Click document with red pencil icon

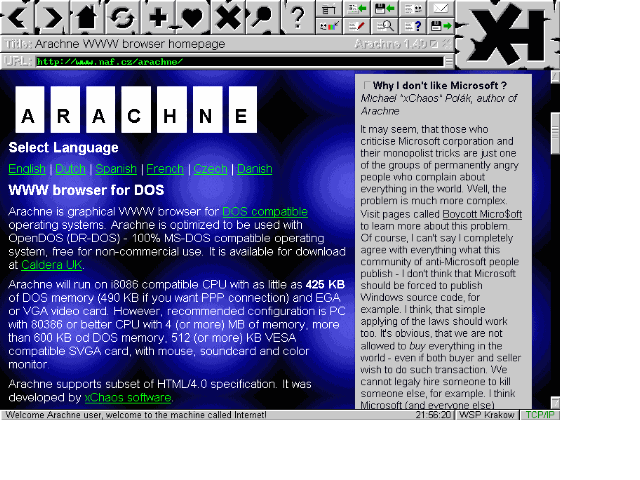click(357, 26)
